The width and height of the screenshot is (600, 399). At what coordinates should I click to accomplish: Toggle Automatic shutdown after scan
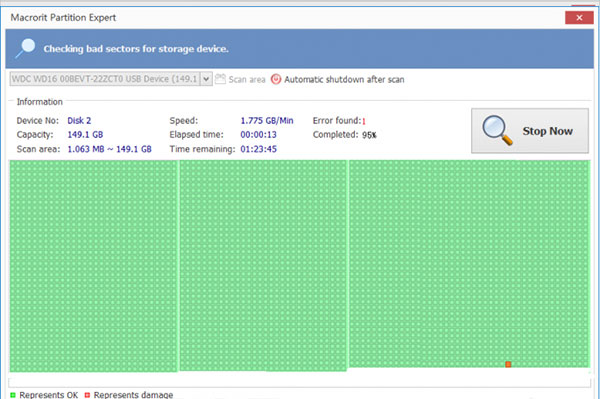pos(344,80)
